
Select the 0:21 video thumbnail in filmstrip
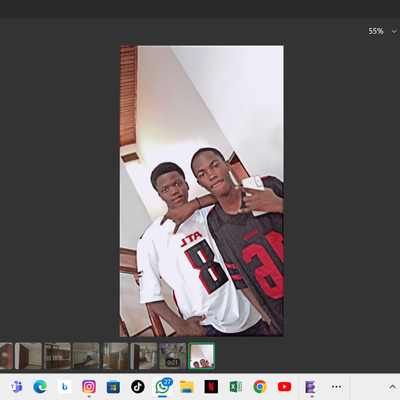pos(173,356)
